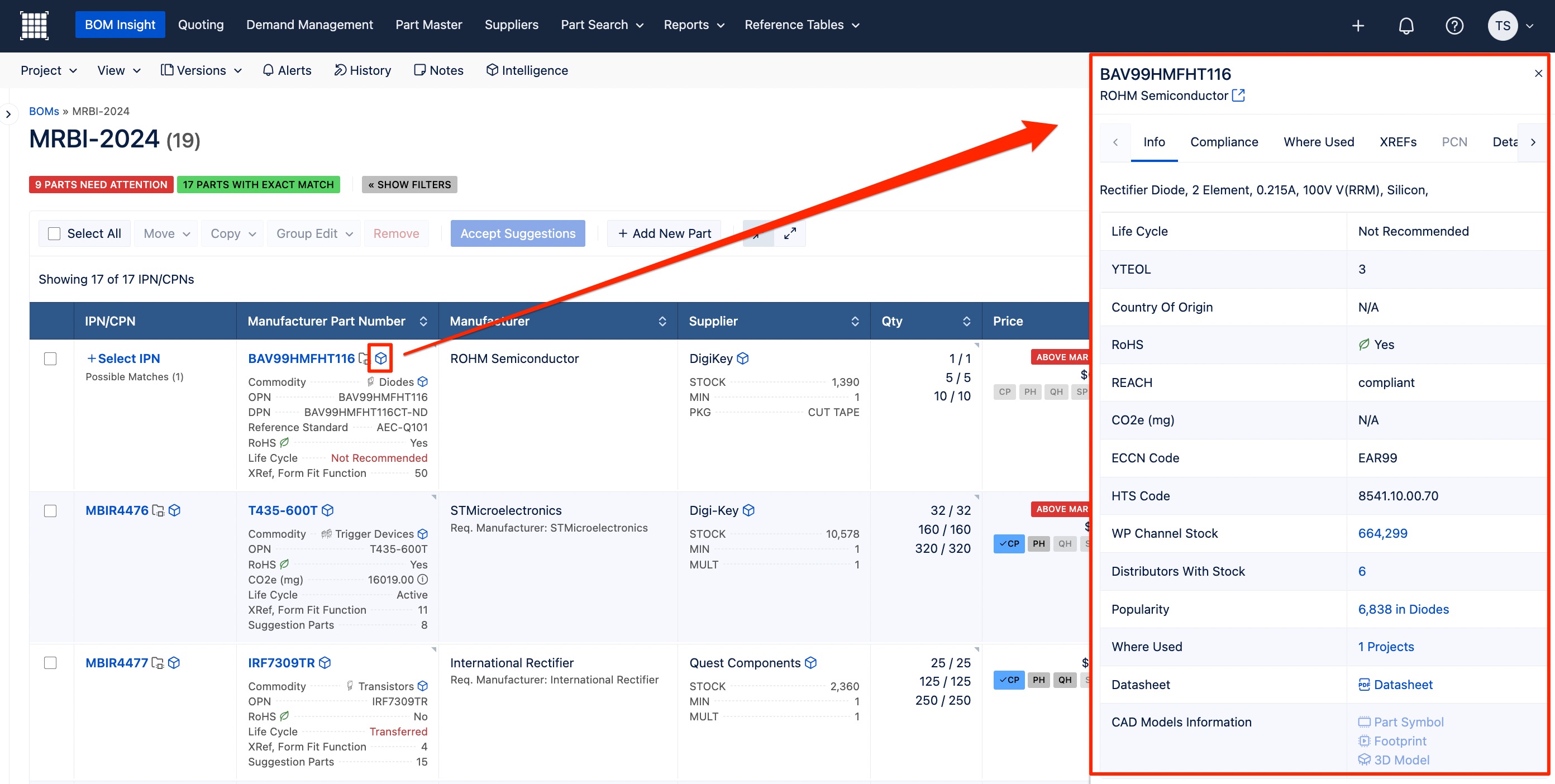Image resolution: width=1555 pixels, height=784 pixels.
Task: Open cube icon next to IRF7309TR
Action: pos(325,663)
